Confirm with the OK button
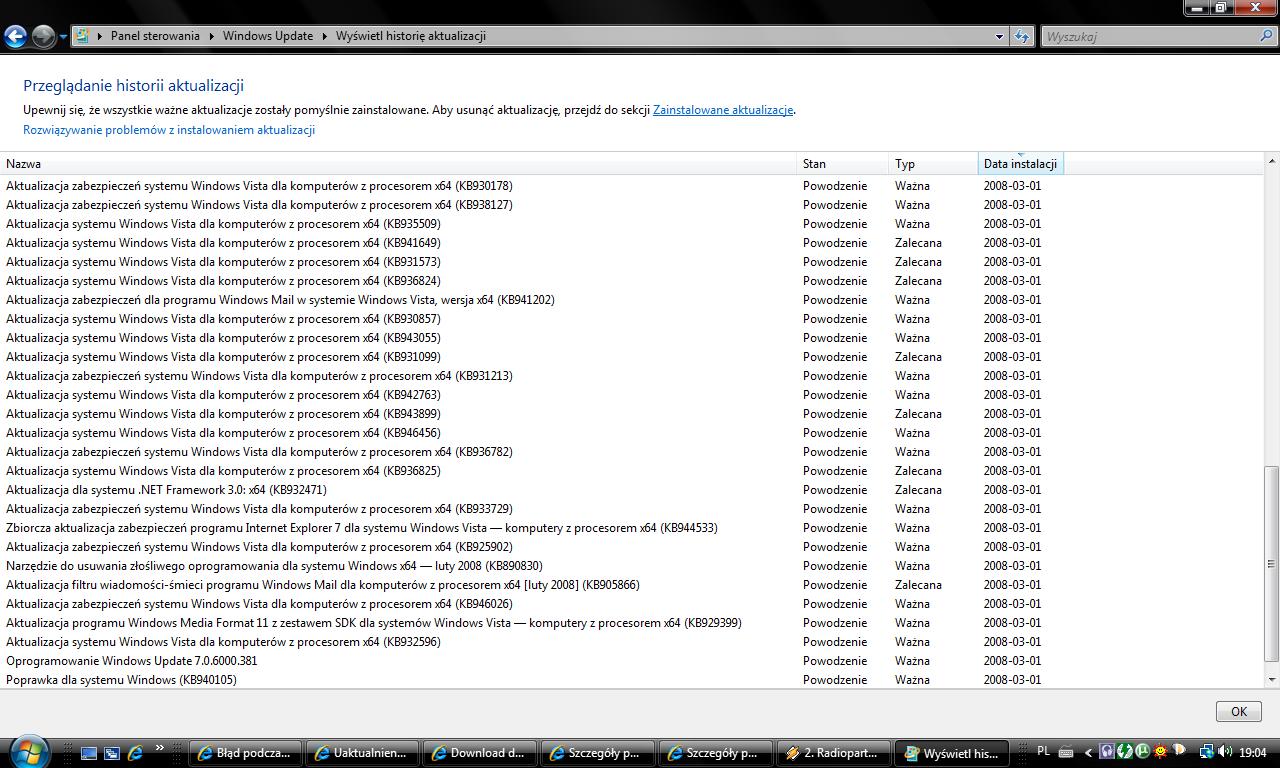Screen dimensions: 1280x768 point(1238,711)
